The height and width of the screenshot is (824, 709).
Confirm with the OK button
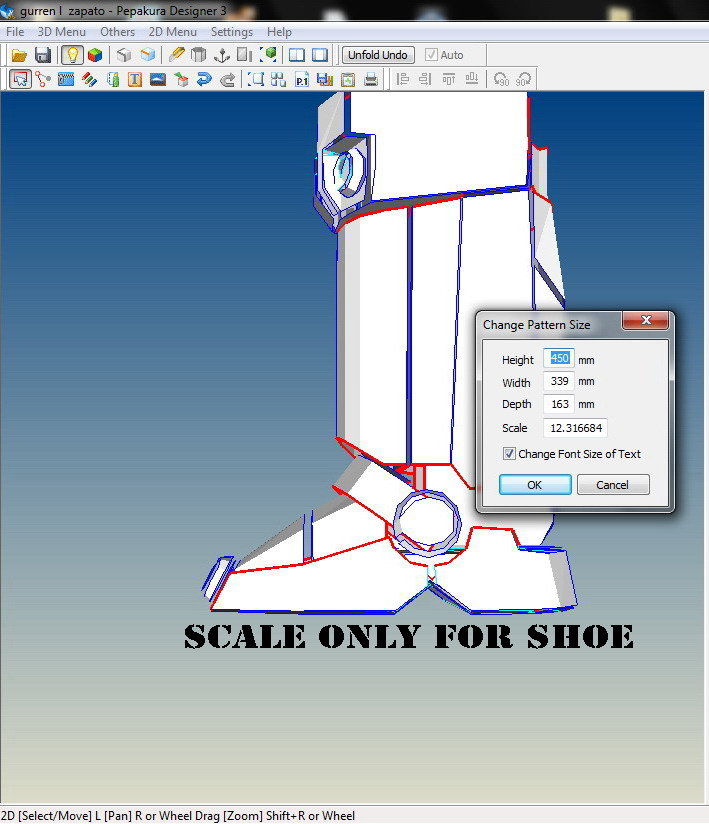pos(535,485)
